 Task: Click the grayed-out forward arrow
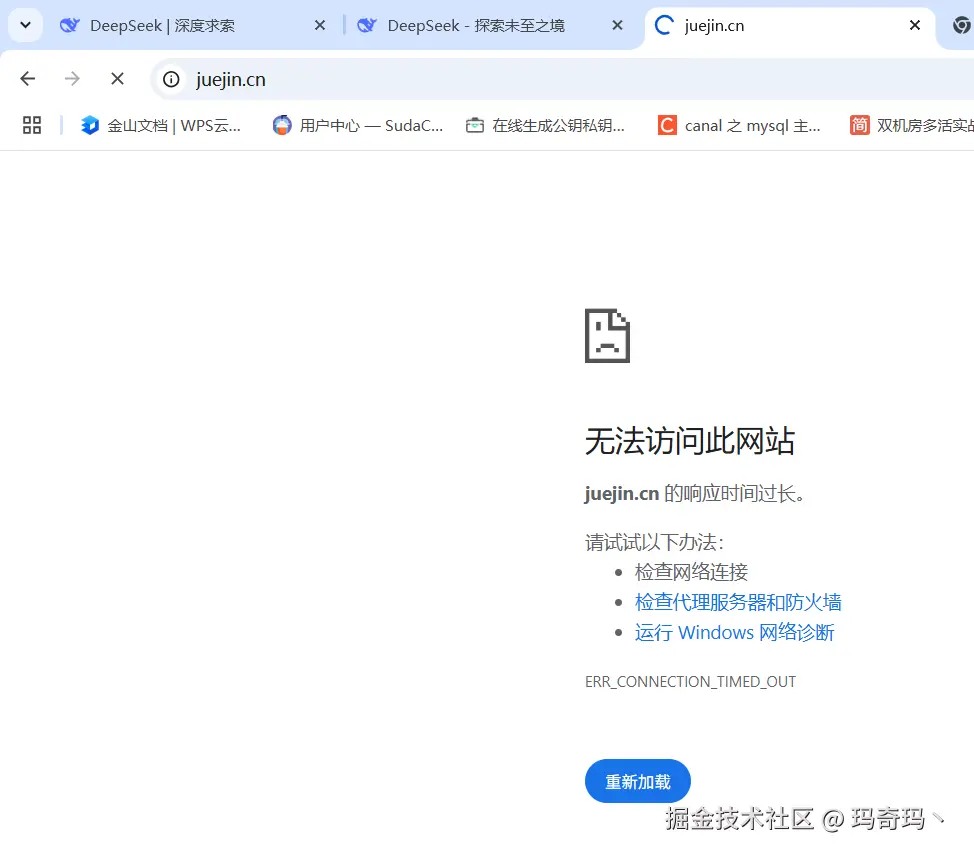click(72, 78)
